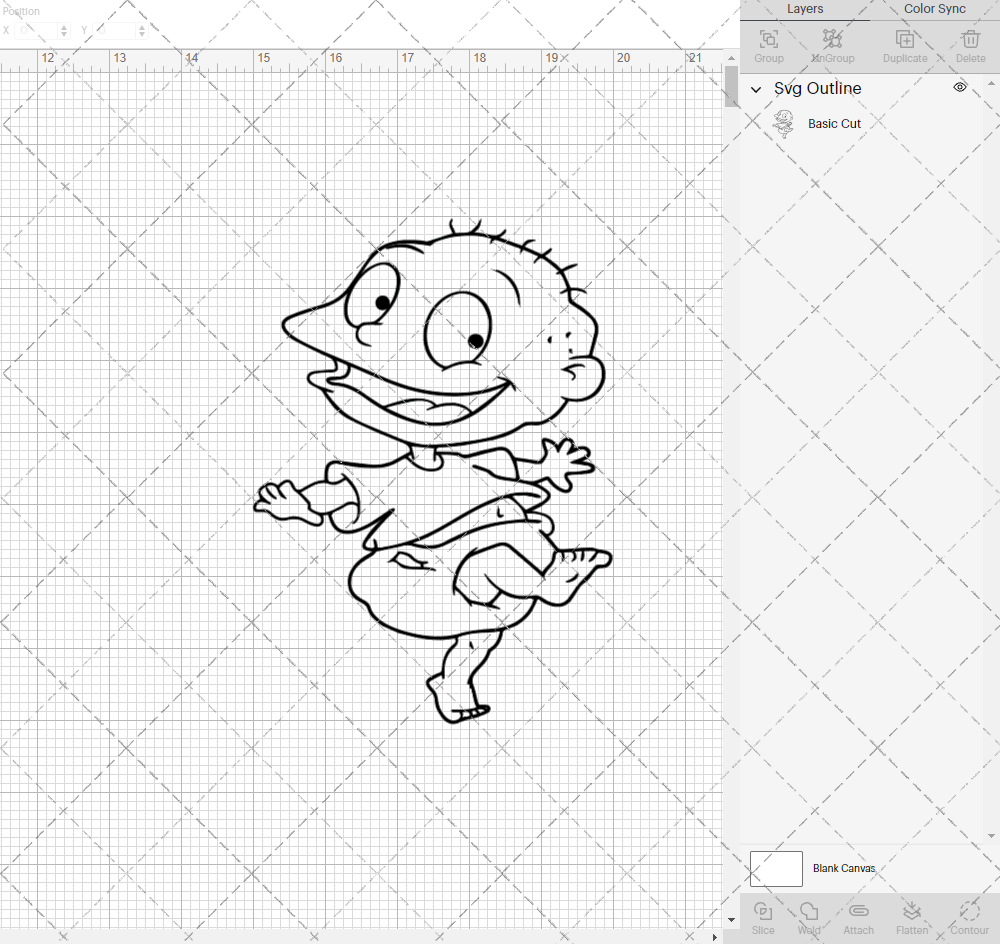1000x944 pixels.
Task: Select the Group icon
Action: (768, 41)
